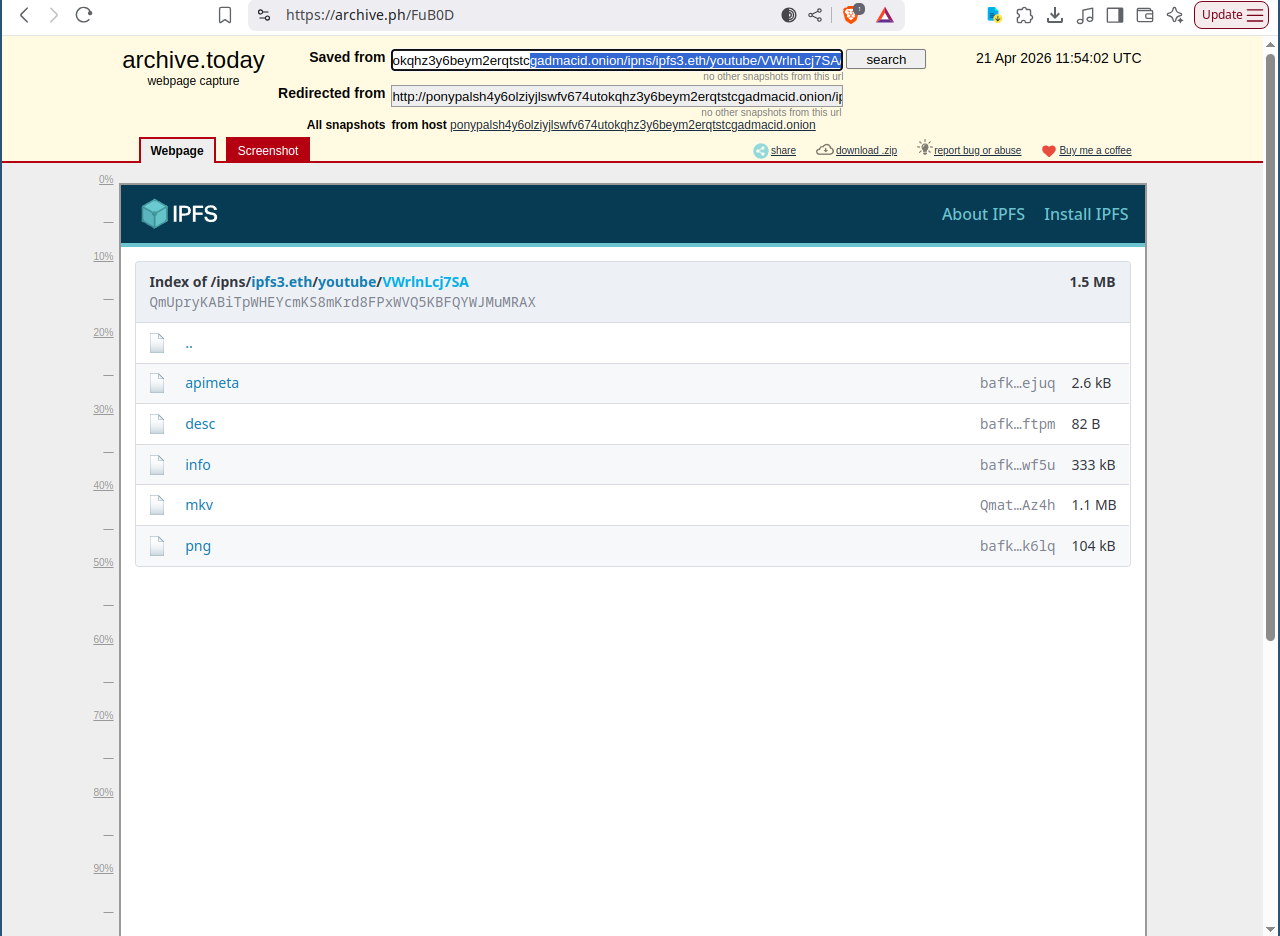Click the bafk…k6lq hash link
The height and width of the screenshot is (936, 1280).
[x=1017, y=546]
